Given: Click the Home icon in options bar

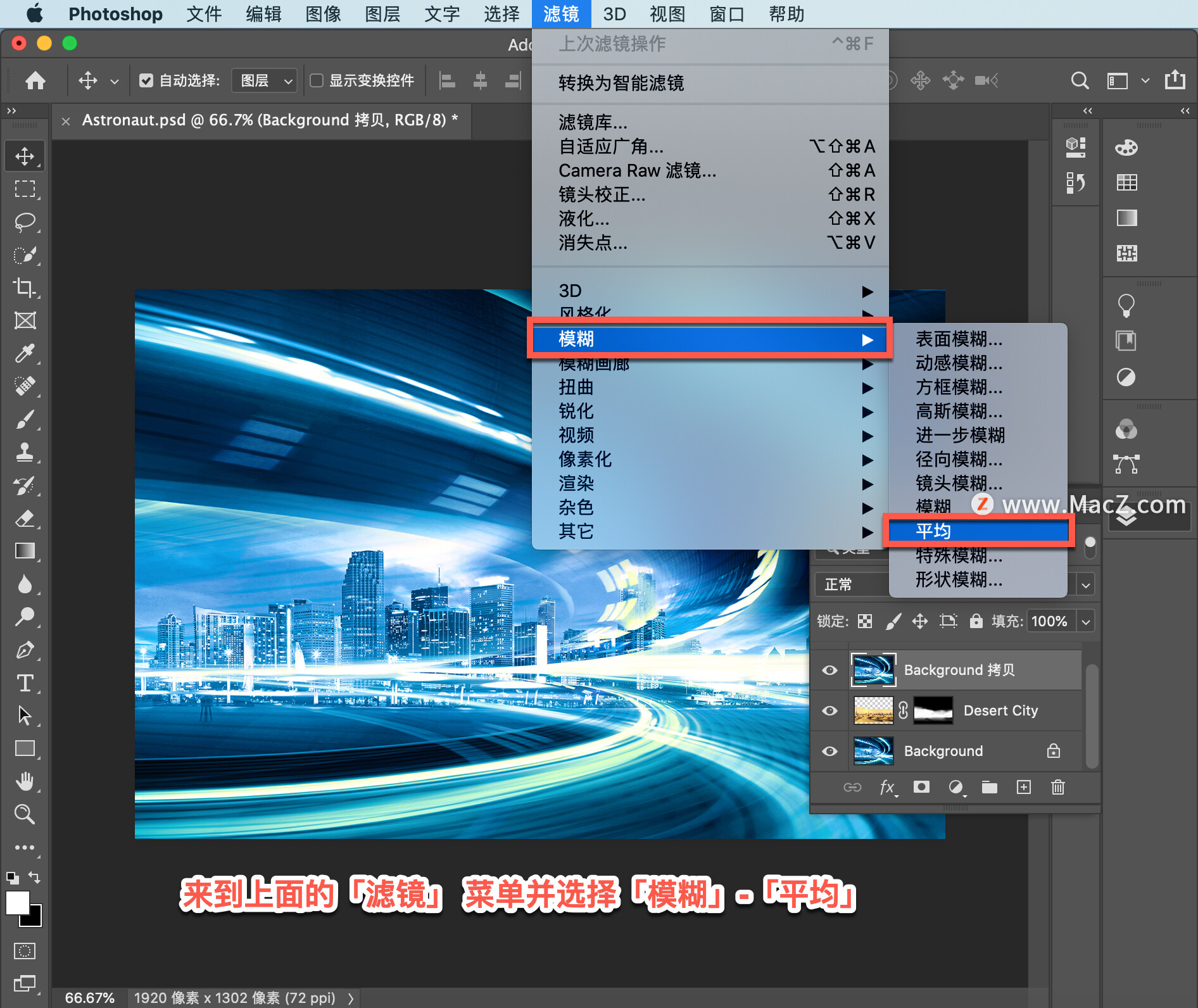Looking at the screenshot, I should coord(35,80).
